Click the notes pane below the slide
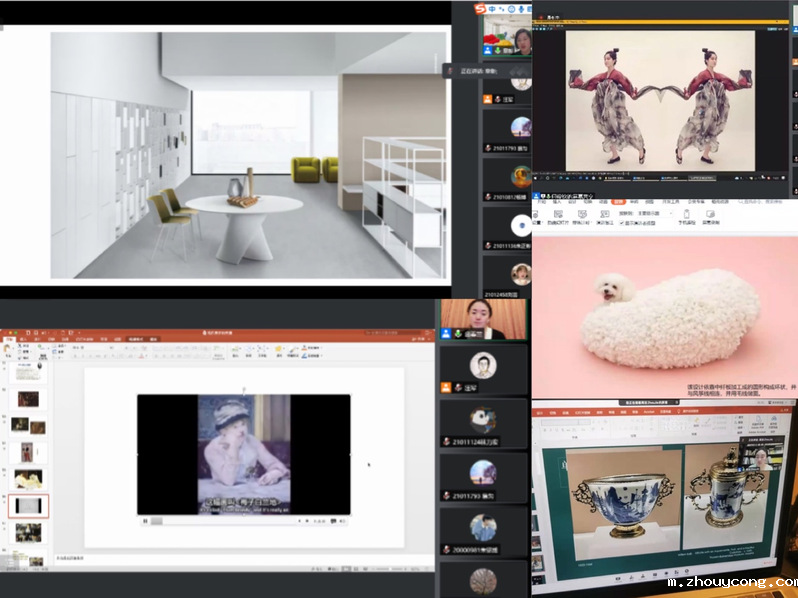 click(244, 558)
